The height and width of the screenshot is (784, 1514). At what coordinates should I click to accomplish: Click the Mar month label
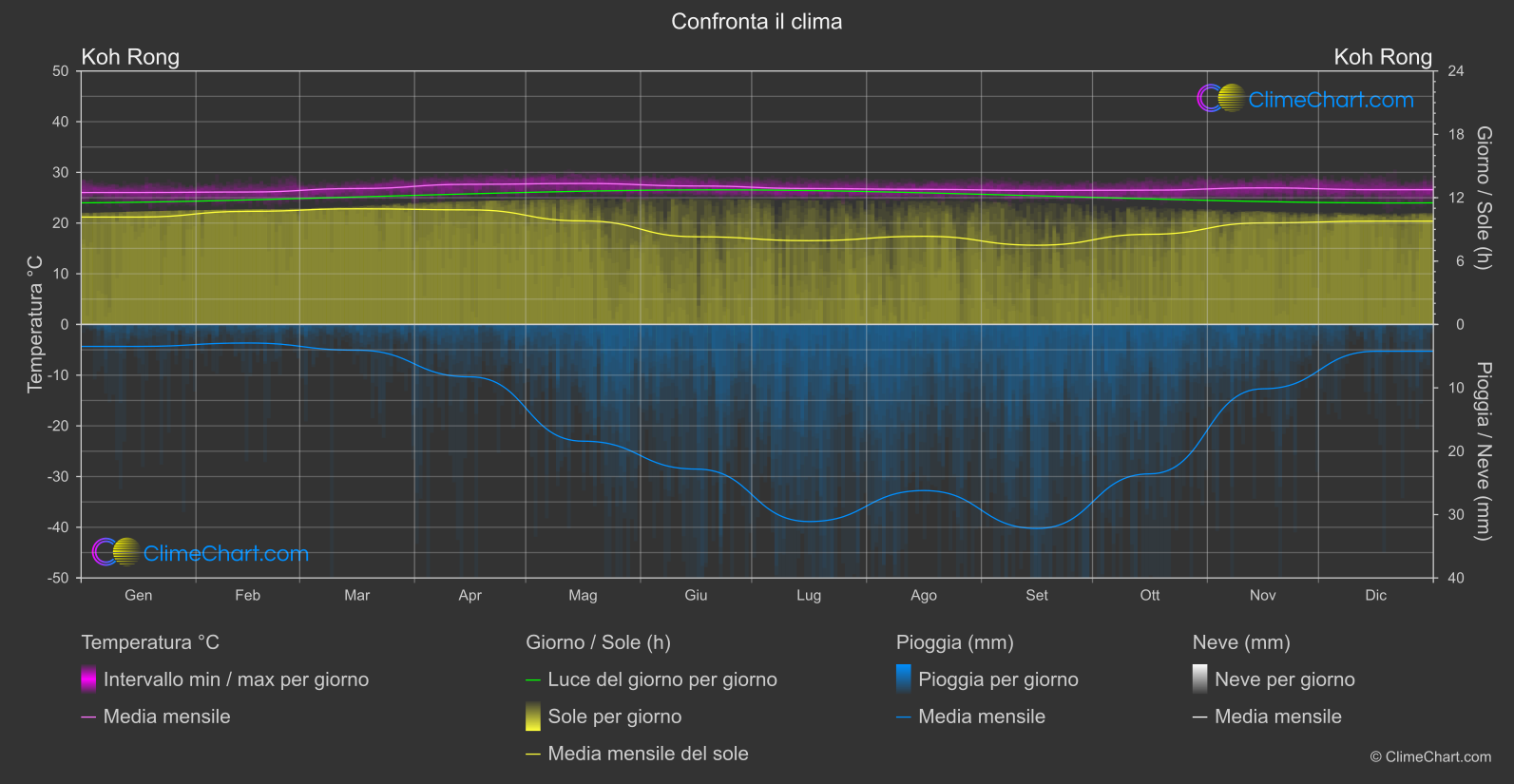pos(356,595)
